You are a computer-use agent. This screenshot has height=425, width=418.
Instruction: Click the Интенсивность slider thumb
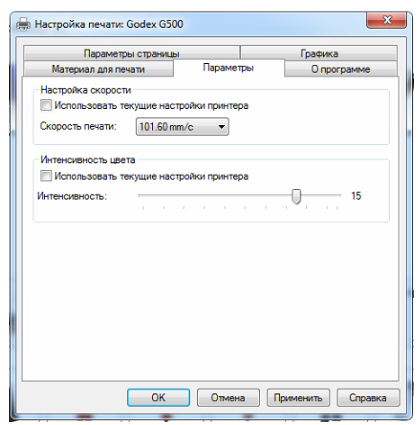click(296, 196)
